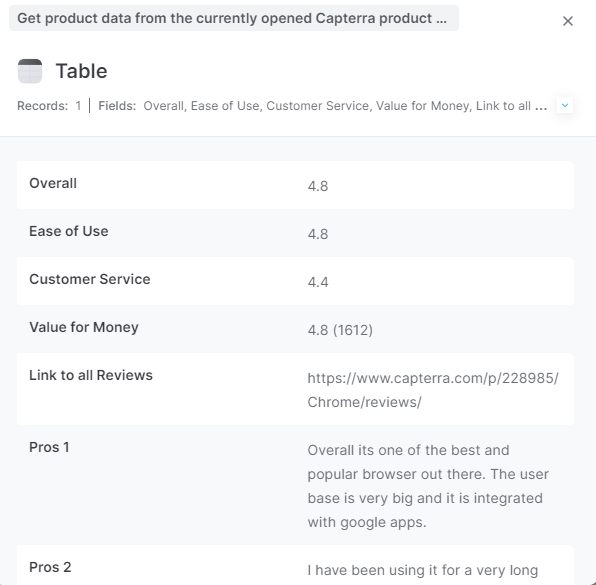Click the Pros 1 review text
This screenshot has width=596, height=585.
click(428, 486)
